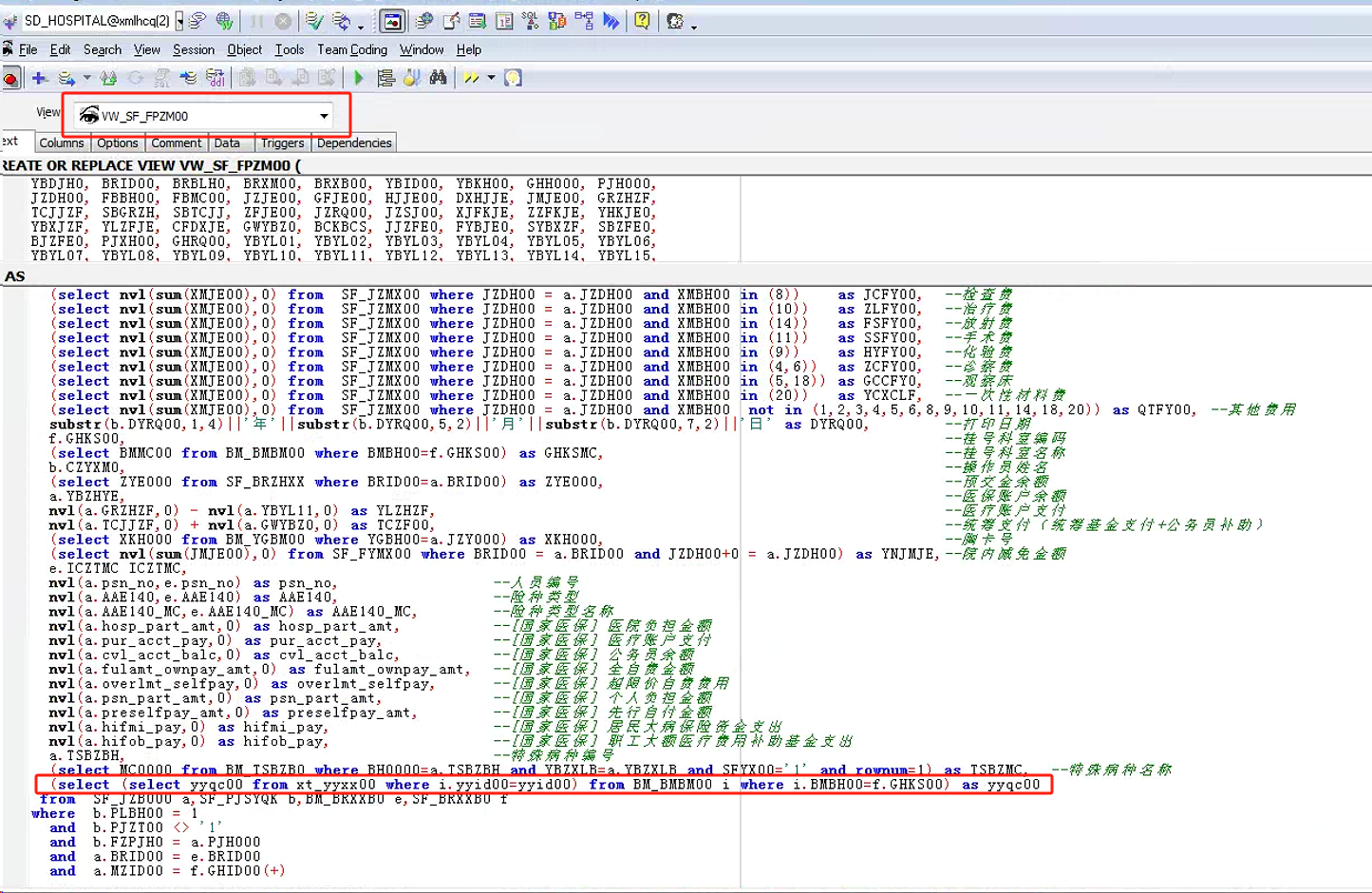Image resolution: width=1372 pixels, height=893 pixels.
Task: Open the Dependencies tab
Action: tap(353, 143)
